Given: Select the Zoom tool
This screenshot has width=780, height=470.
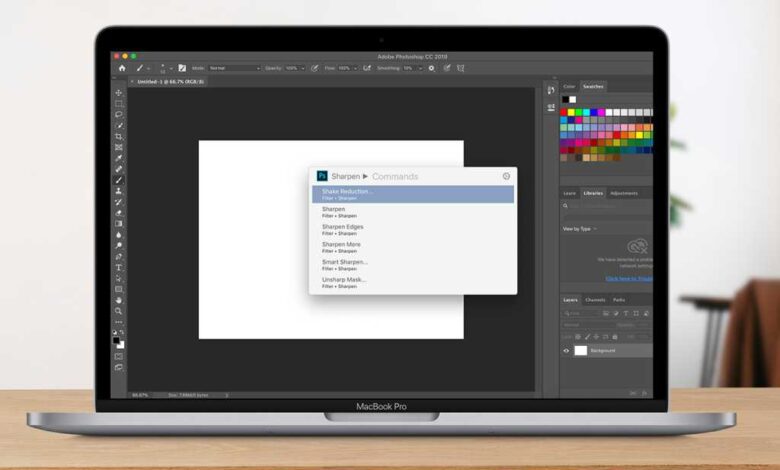Looking at the screenshot, I should pos(118,311).
